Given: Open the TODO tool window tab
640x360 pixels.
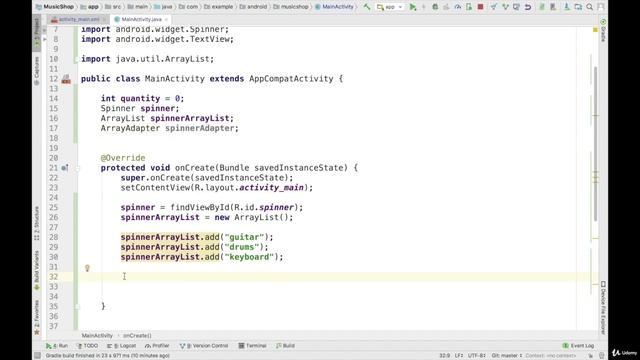Looking at the screenshot, I should 88,346.
